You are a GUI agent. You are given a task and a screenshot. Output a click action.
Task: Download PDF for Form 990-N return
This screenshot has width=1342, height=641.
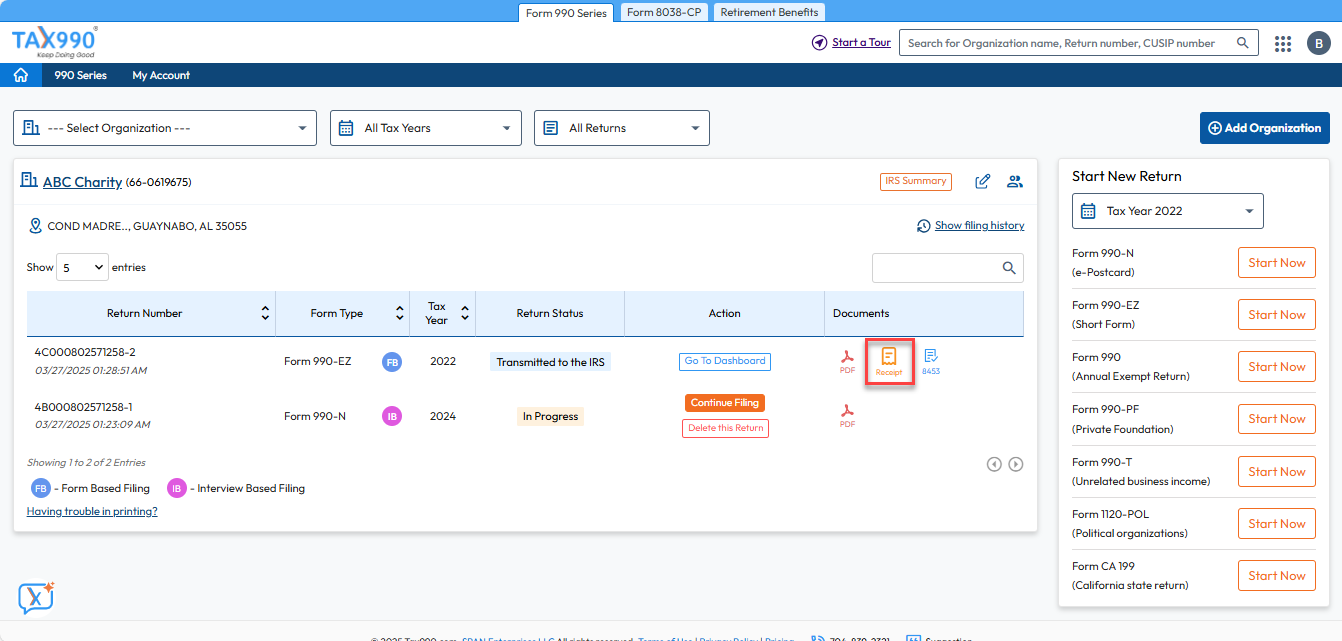(x=847, y=416)
